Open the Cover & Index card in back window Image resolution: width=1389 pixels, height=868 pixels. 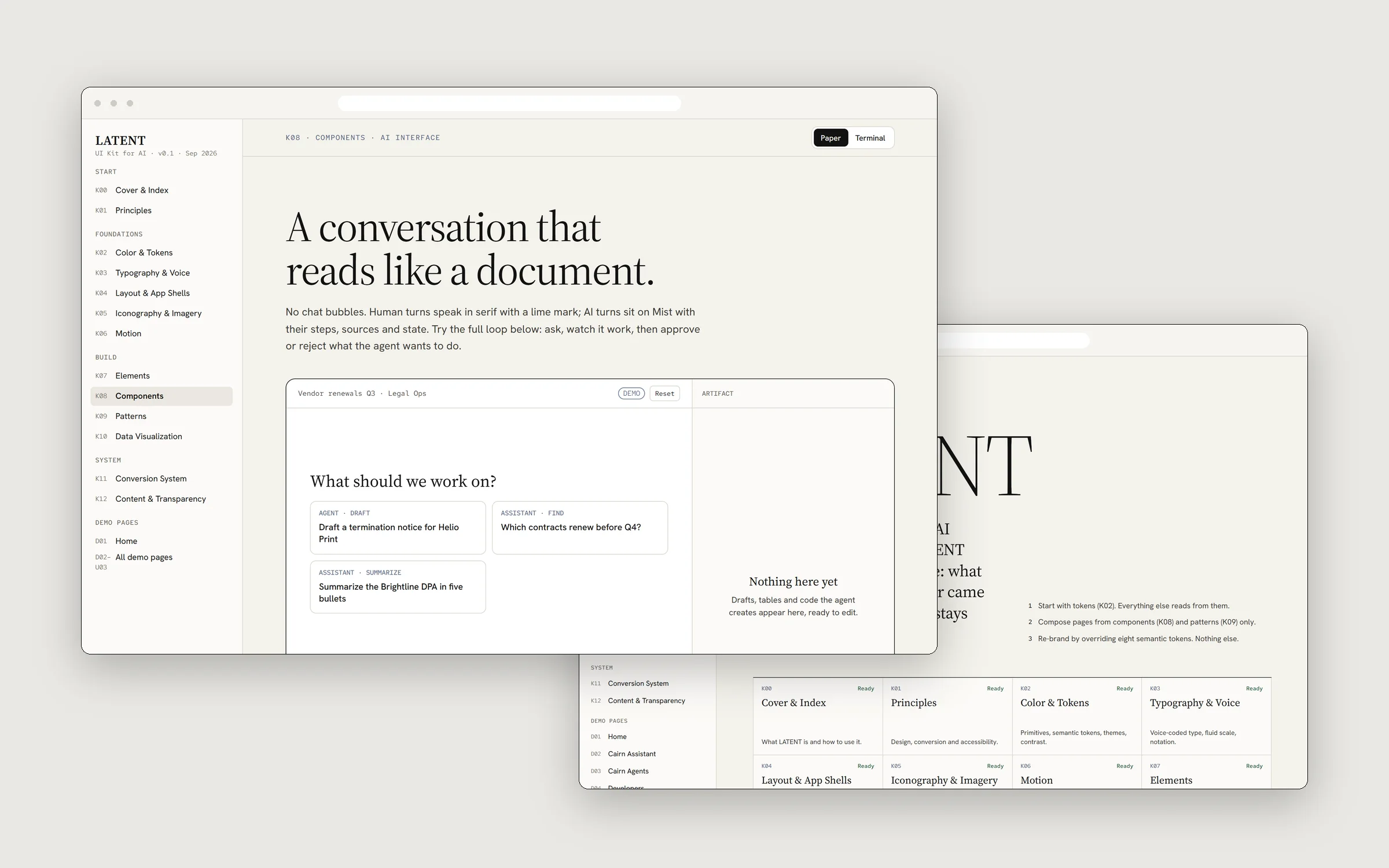(x=818, y=716)
